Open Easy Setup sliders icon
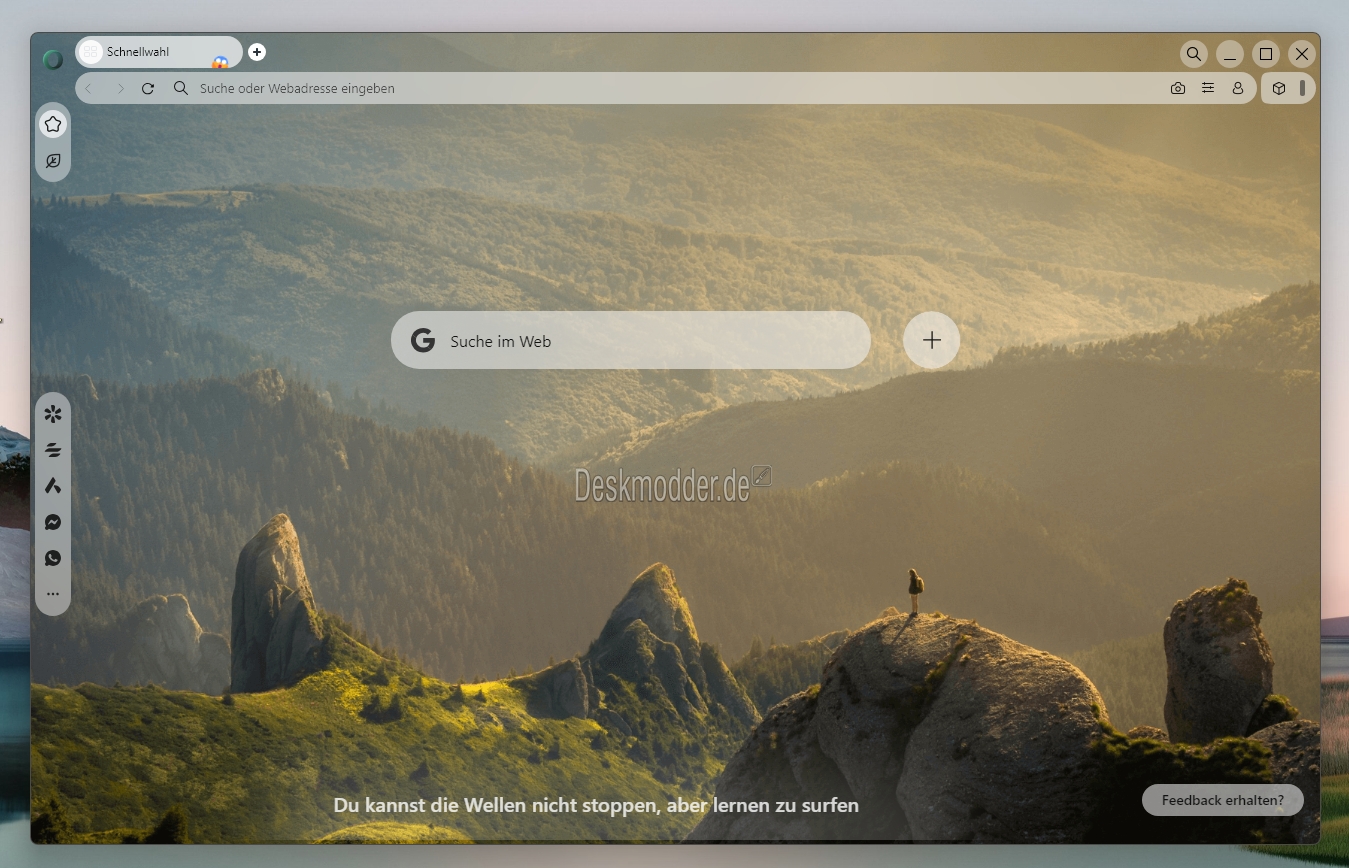This screenshot has height=868, width=1349. point(1208,88)
